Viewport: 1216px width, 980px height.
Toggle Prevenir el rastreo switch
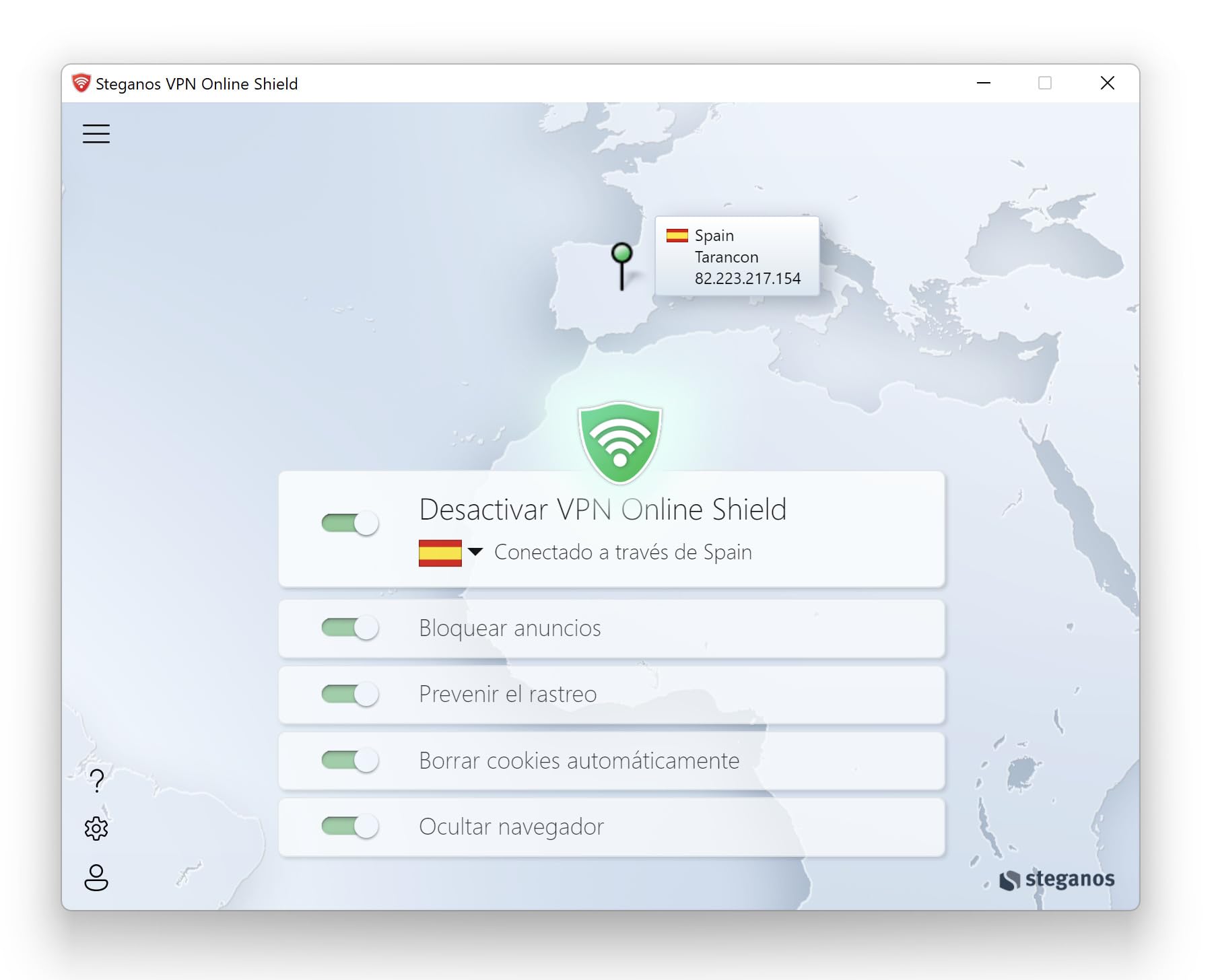pyautogui.click(x=350, y=694)
